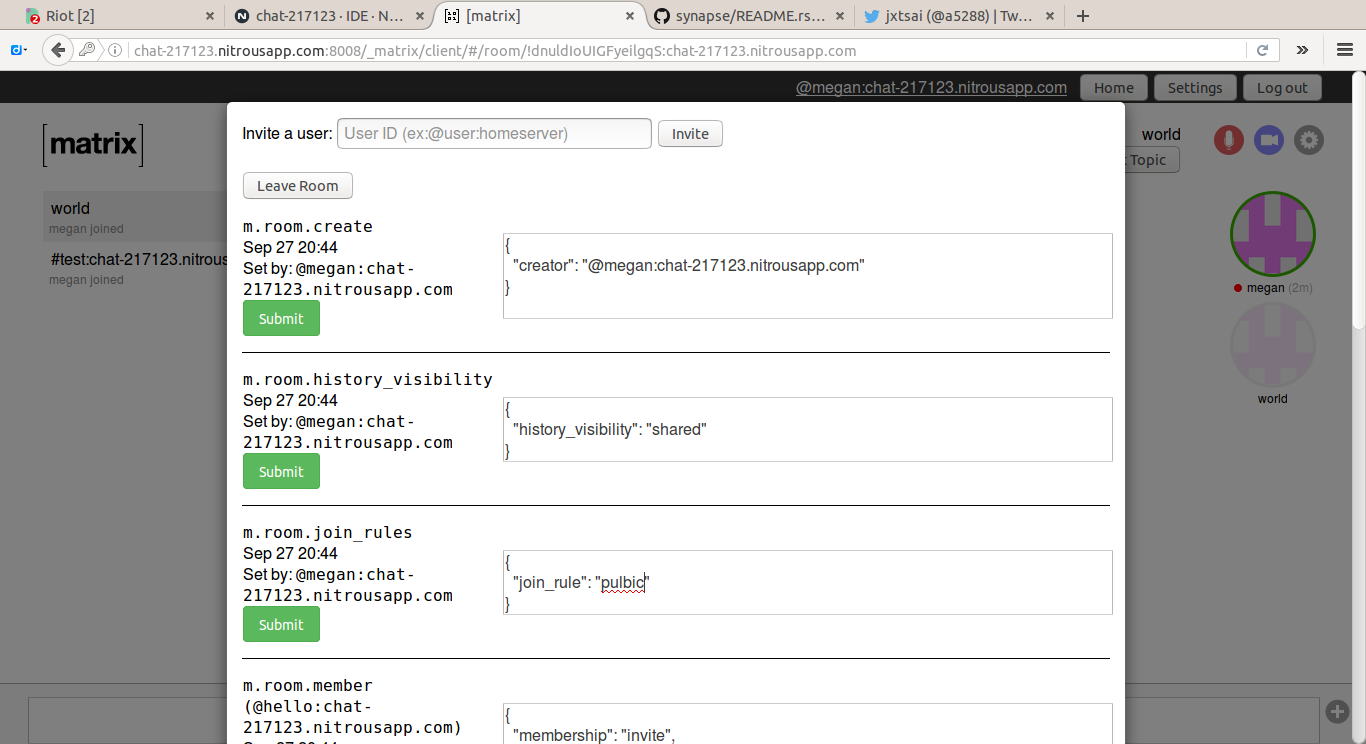The height and width of the screenshot is (744, 1366).
Task: Show more toolbar items chevron
Action: [1302, 50]
